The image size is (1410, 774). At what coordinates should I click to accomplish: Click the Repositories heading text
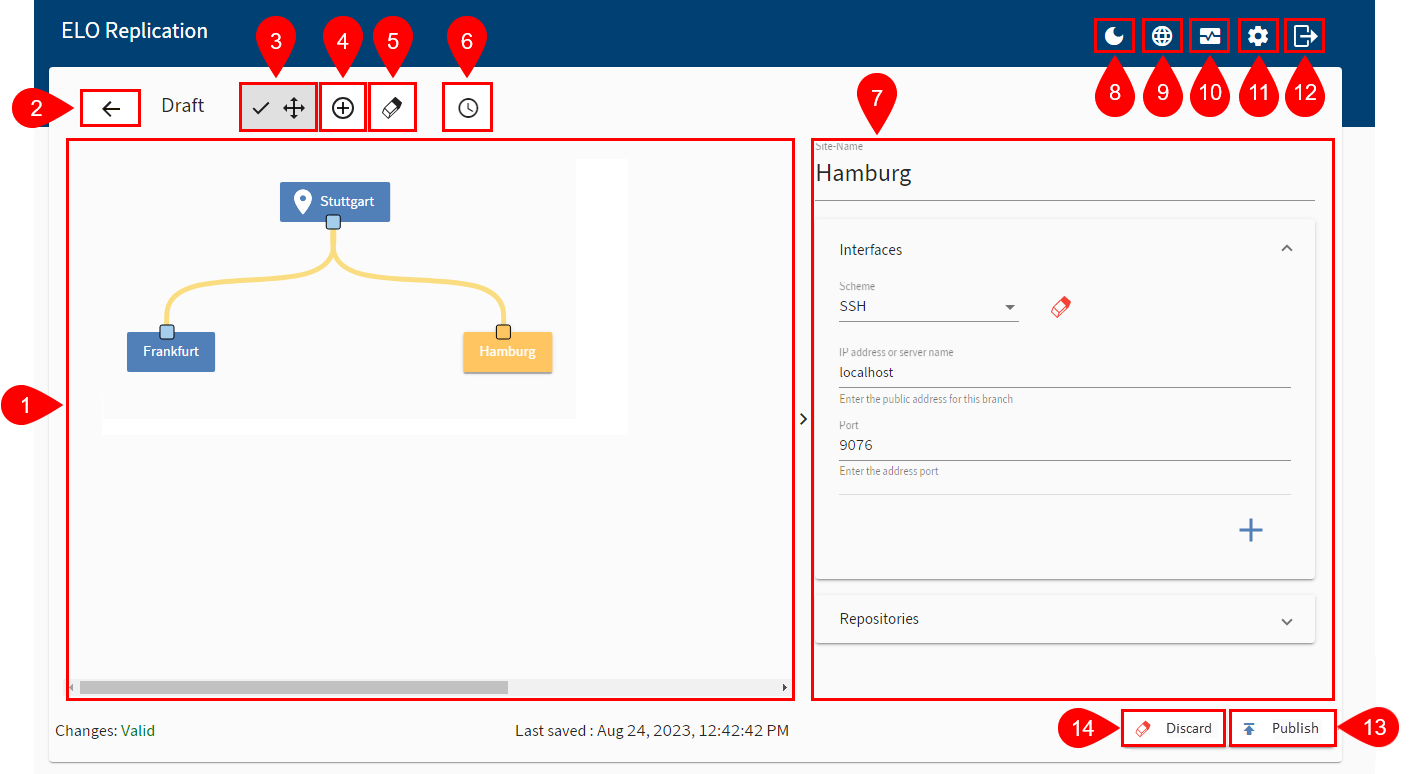(x=879, y=619)
